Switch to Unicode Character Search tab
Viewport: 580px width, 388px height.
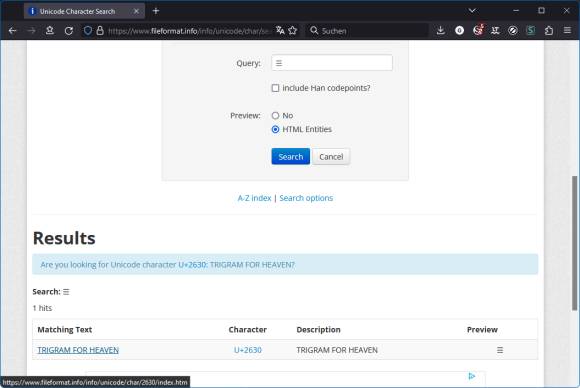(x=84, y=11)
